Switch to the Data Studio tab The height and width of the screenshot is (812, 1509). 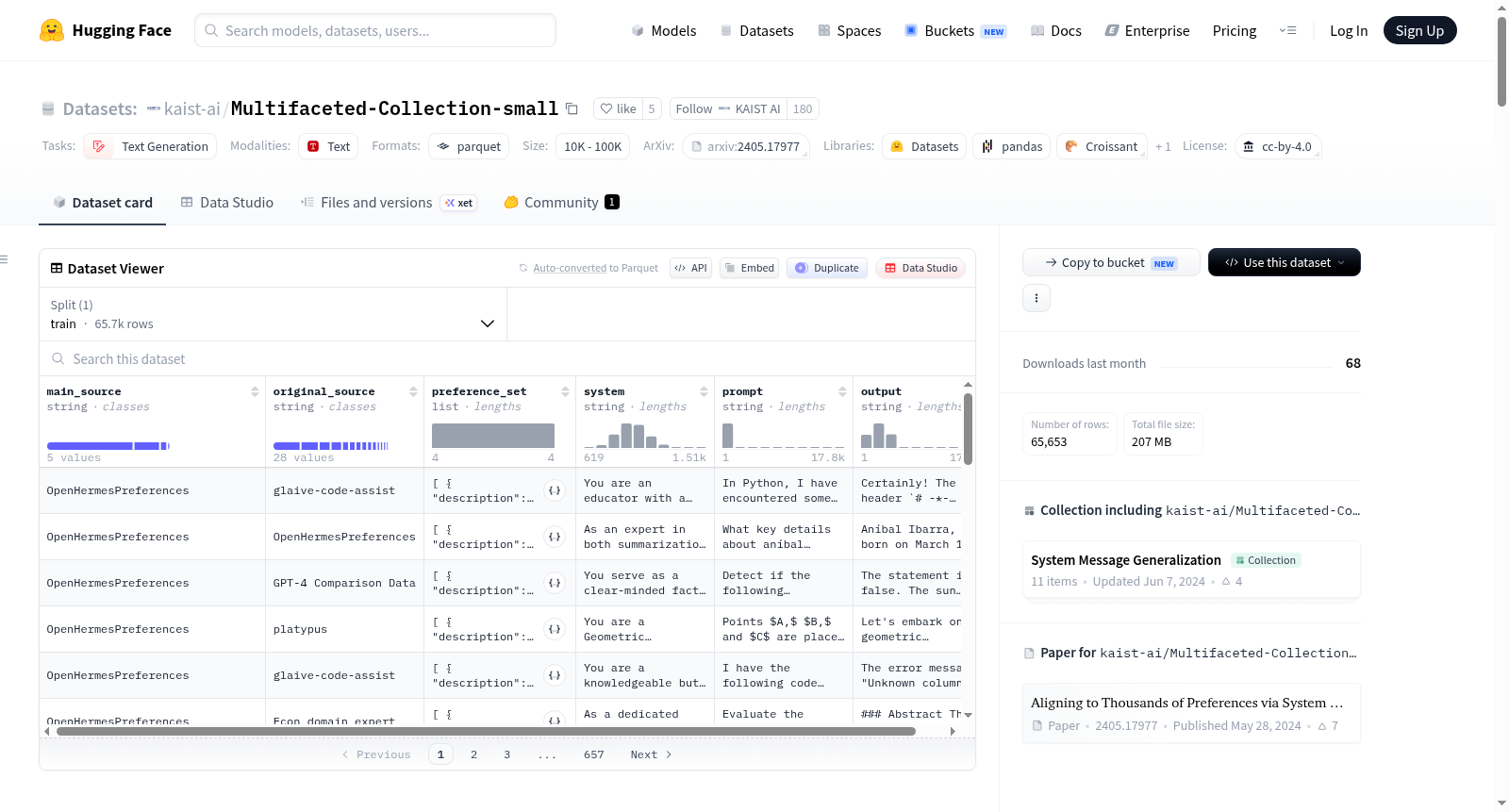[227, 202]
